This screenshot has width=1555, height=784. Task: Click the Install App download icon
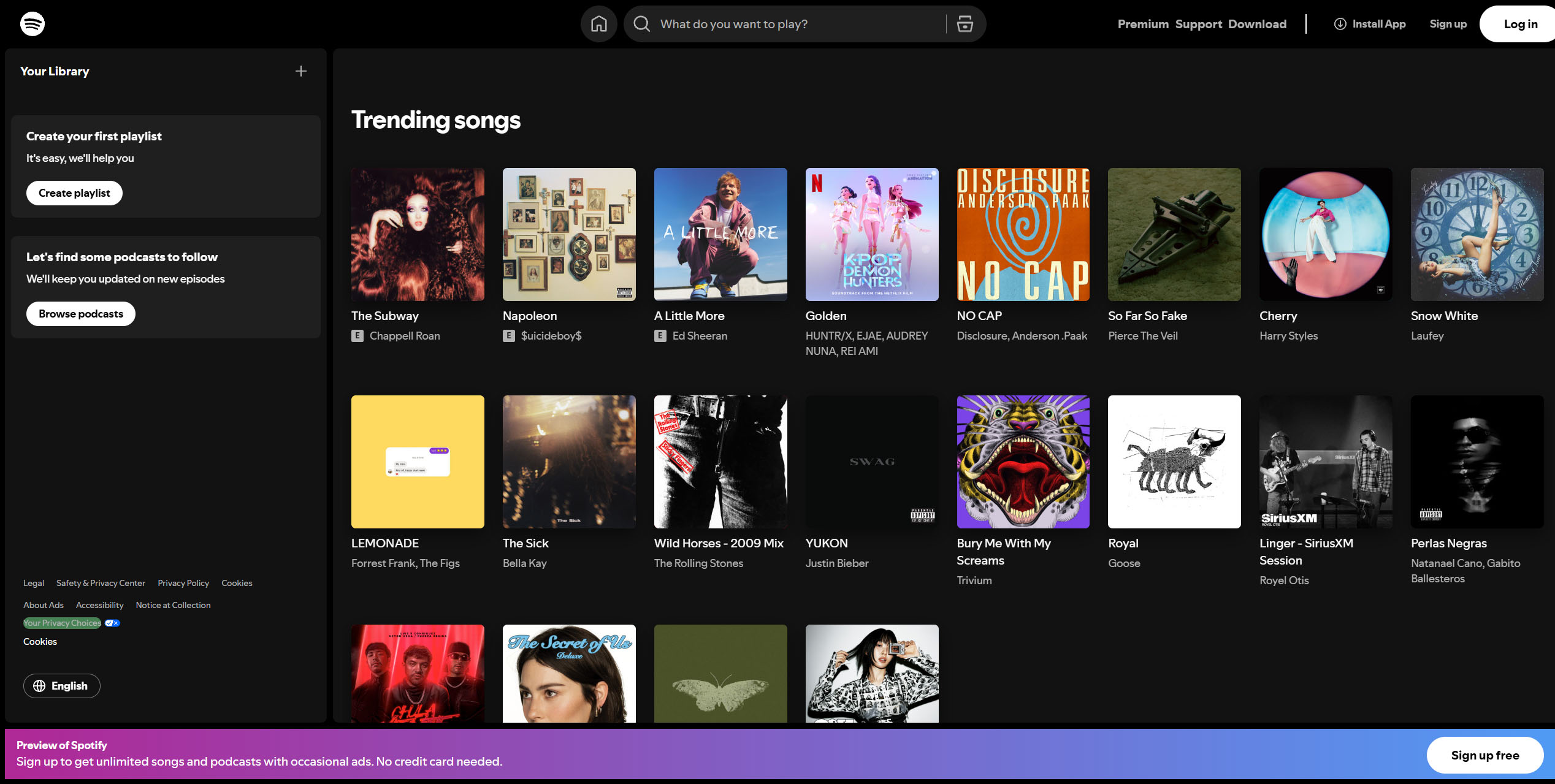tap(1340, 24)
